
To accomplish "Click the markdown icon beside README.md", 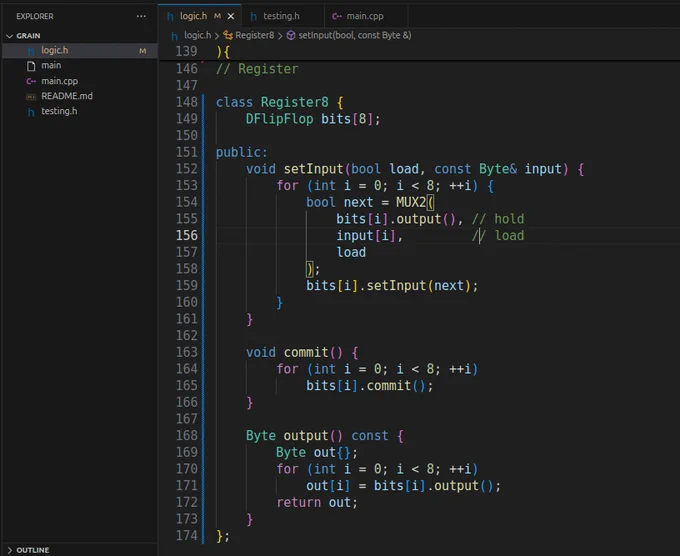I will click(x=31, y=96).
